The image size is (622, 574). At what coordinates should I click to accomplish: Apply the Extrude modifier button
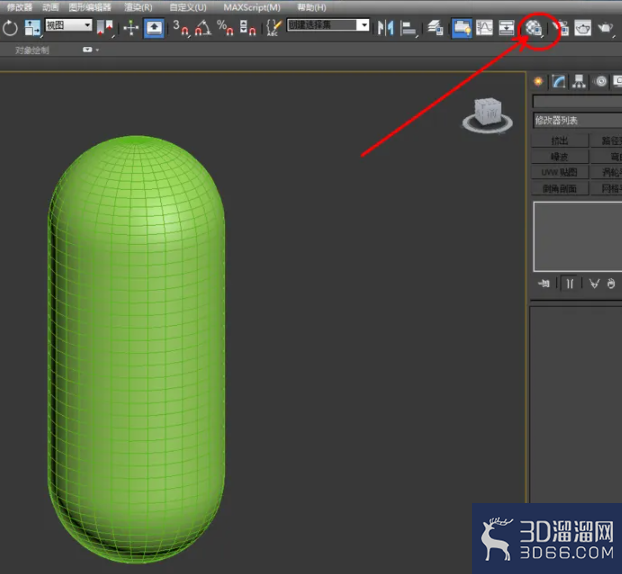coord(559,141)
